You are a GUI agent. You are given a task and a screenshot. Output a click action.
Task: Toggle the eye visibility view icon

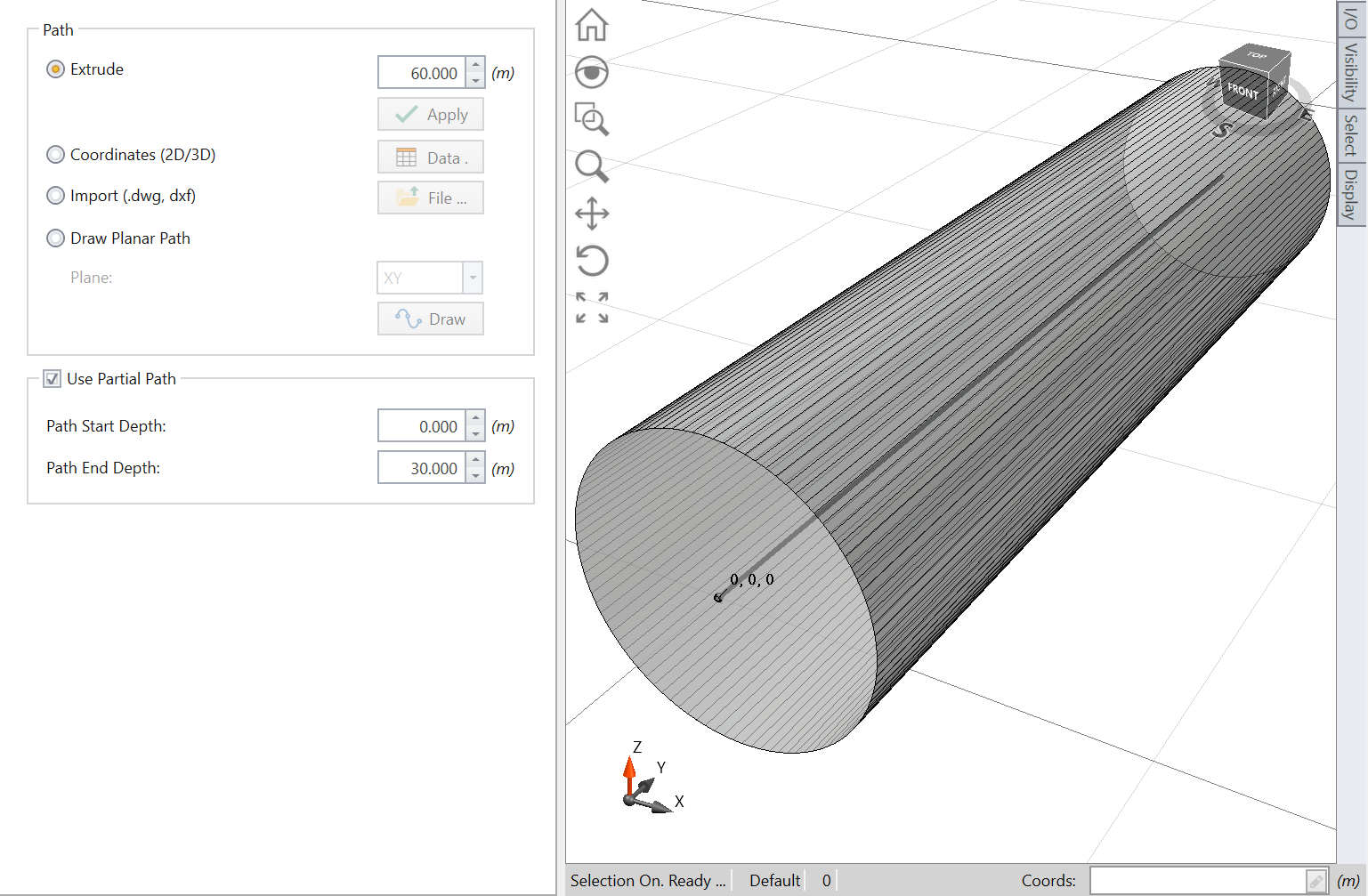tap(592, 72)
